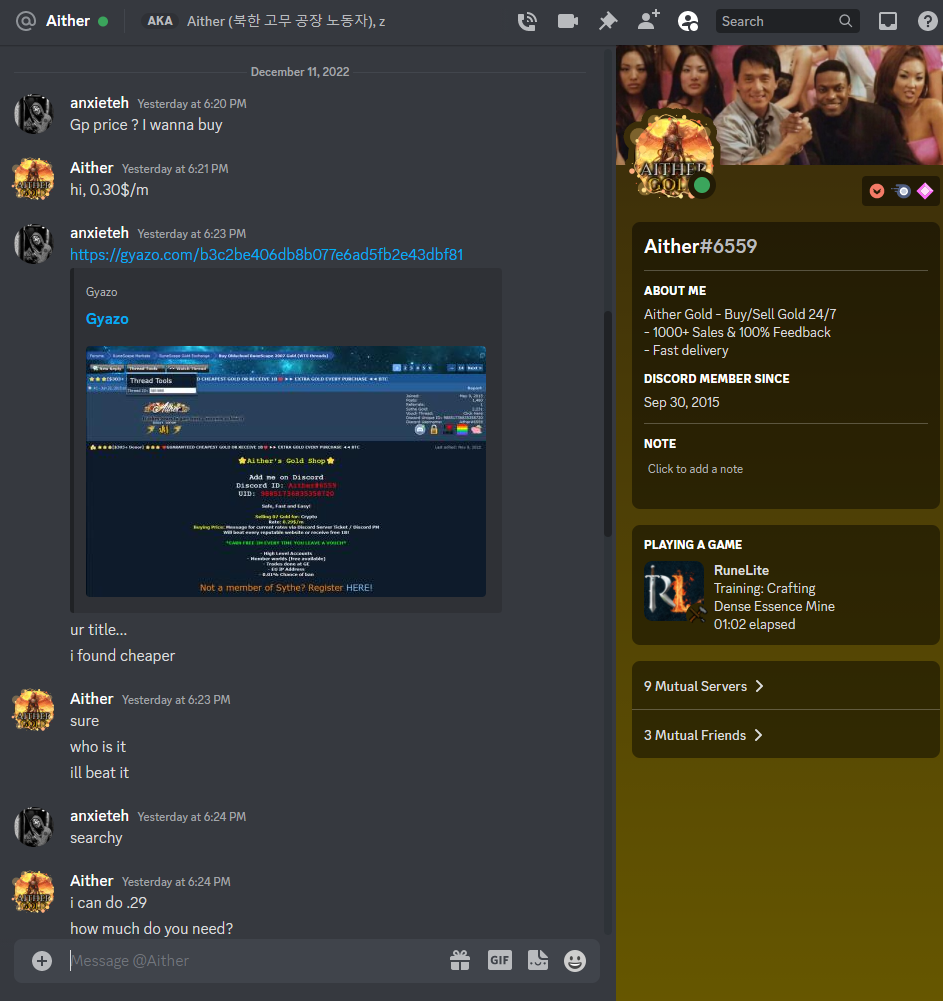Open the Help icon

pos(928,22)
